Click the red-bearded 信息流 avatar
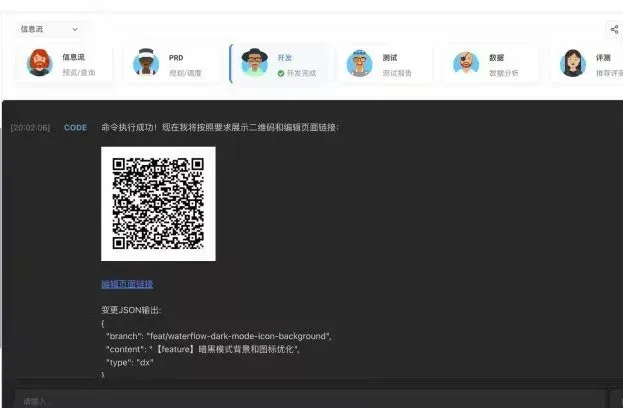The height and width of the screenshot is (408, 623). (x=39, y=62)
